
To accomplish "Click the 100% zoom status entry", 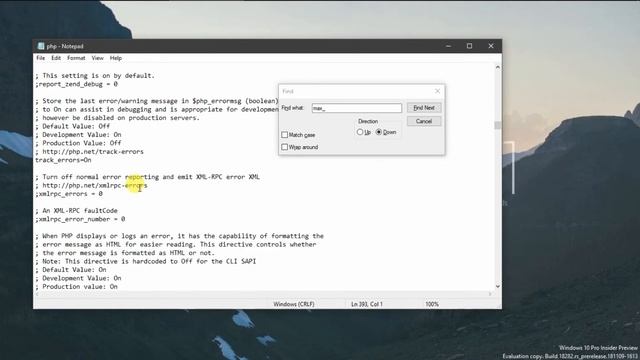I will [x=432, y=304].
